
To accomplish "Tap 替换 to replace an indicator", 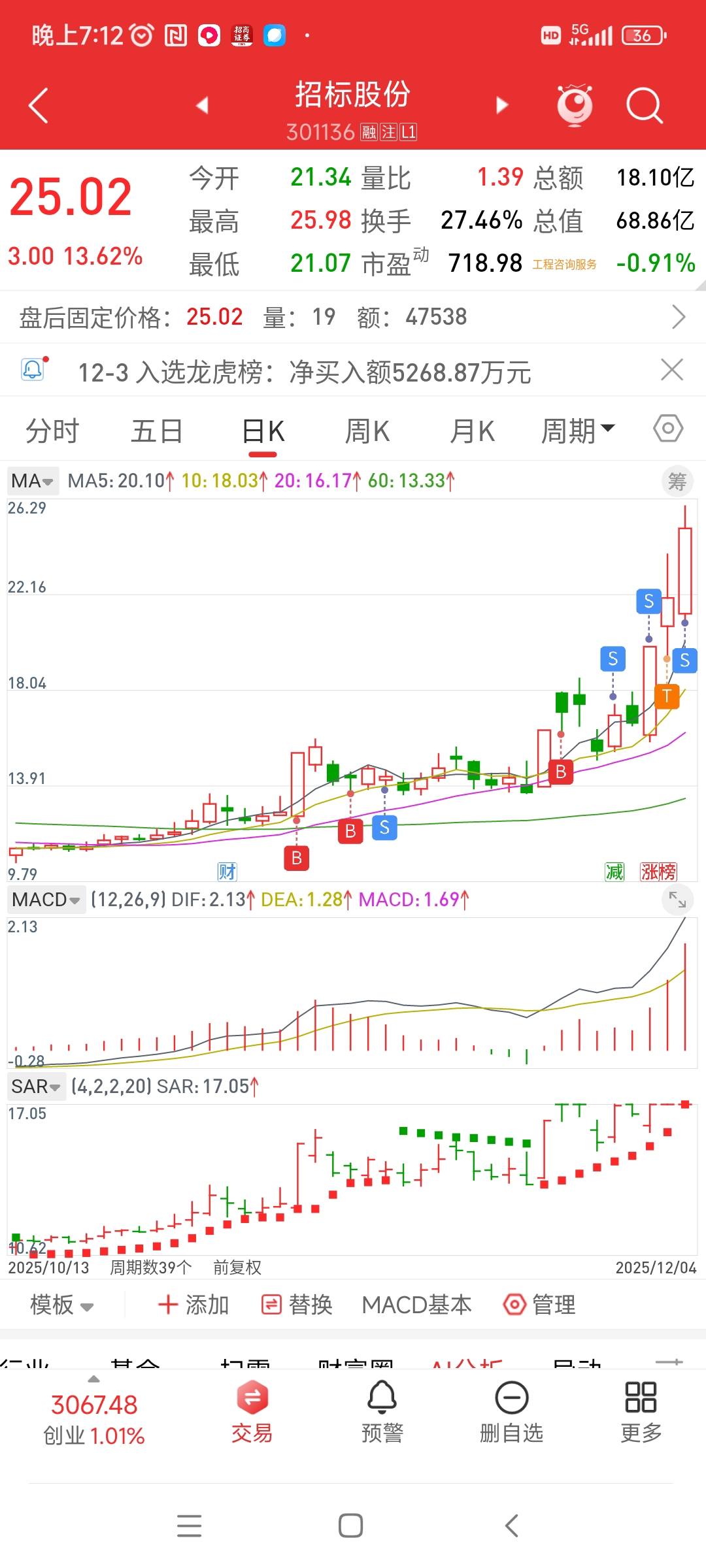I will coord(297,1305).
